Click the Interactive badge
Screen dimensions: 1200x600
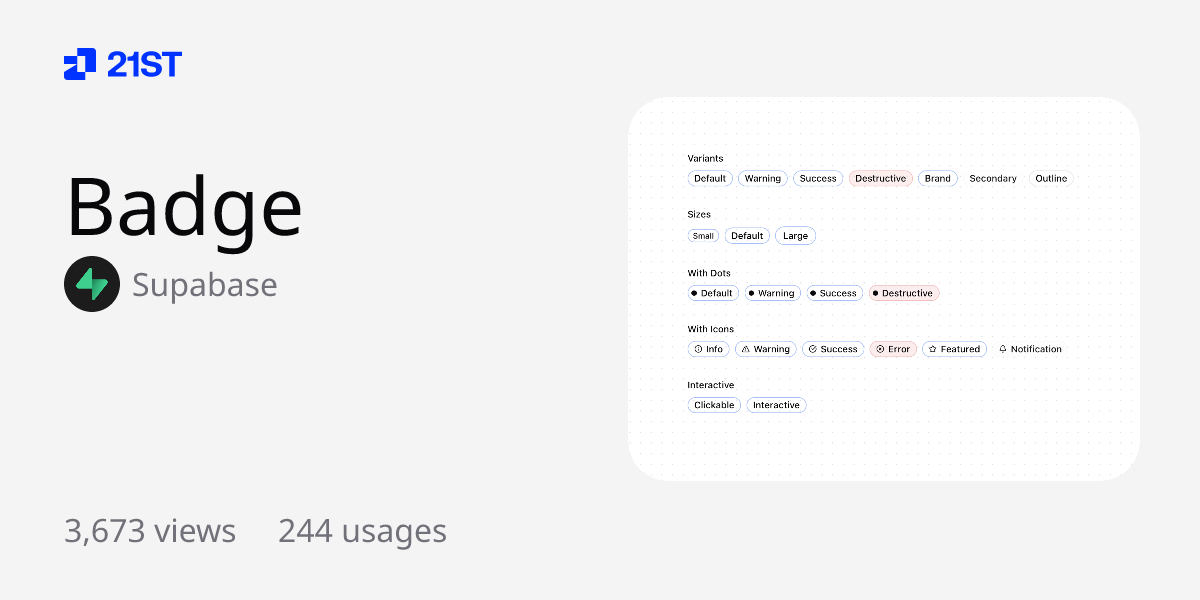pos(776,405)
